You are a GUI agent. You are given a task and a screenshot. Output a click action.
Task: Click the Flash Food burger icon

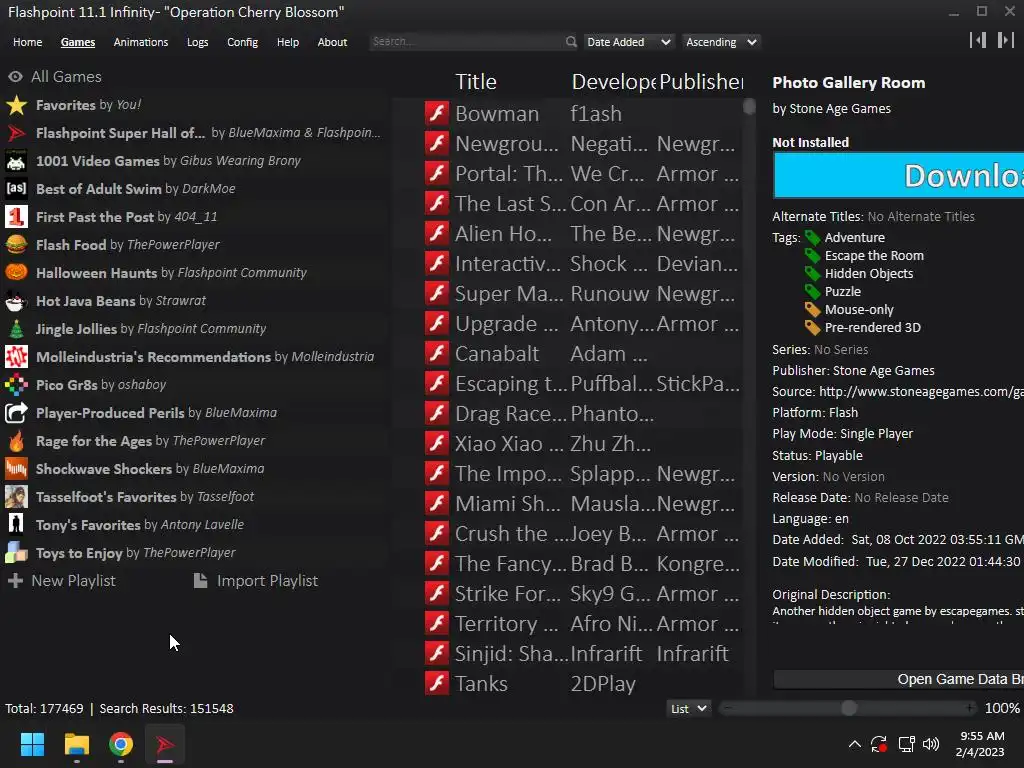(x=16, y=245)
